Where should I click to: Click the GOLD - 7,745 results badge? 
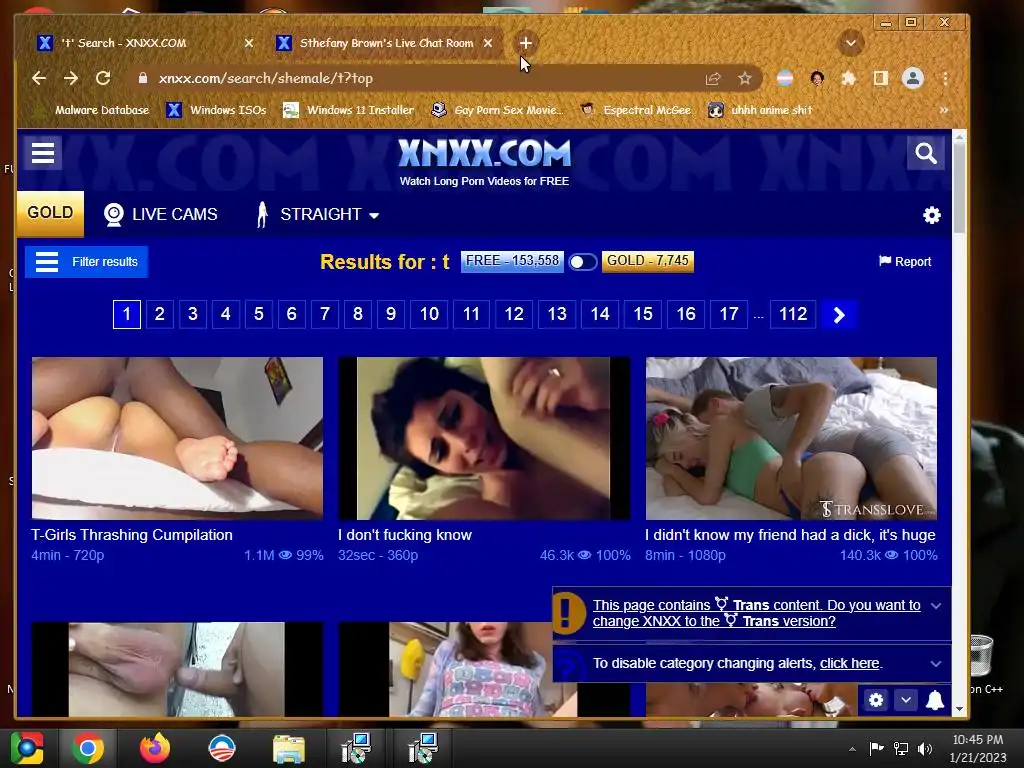[x=647, y=261]
